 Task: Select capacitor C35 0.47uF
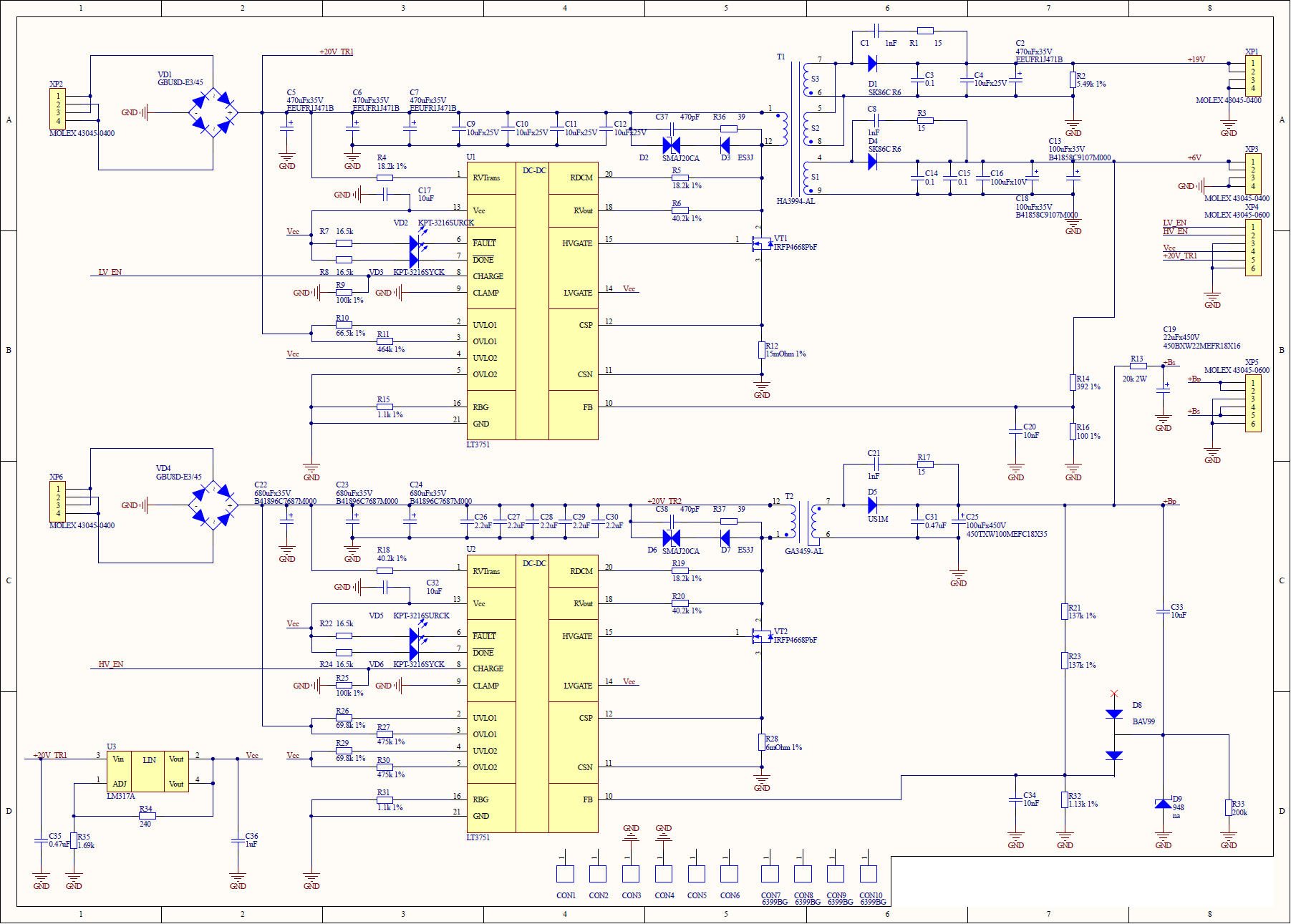(x=42, y=840)
